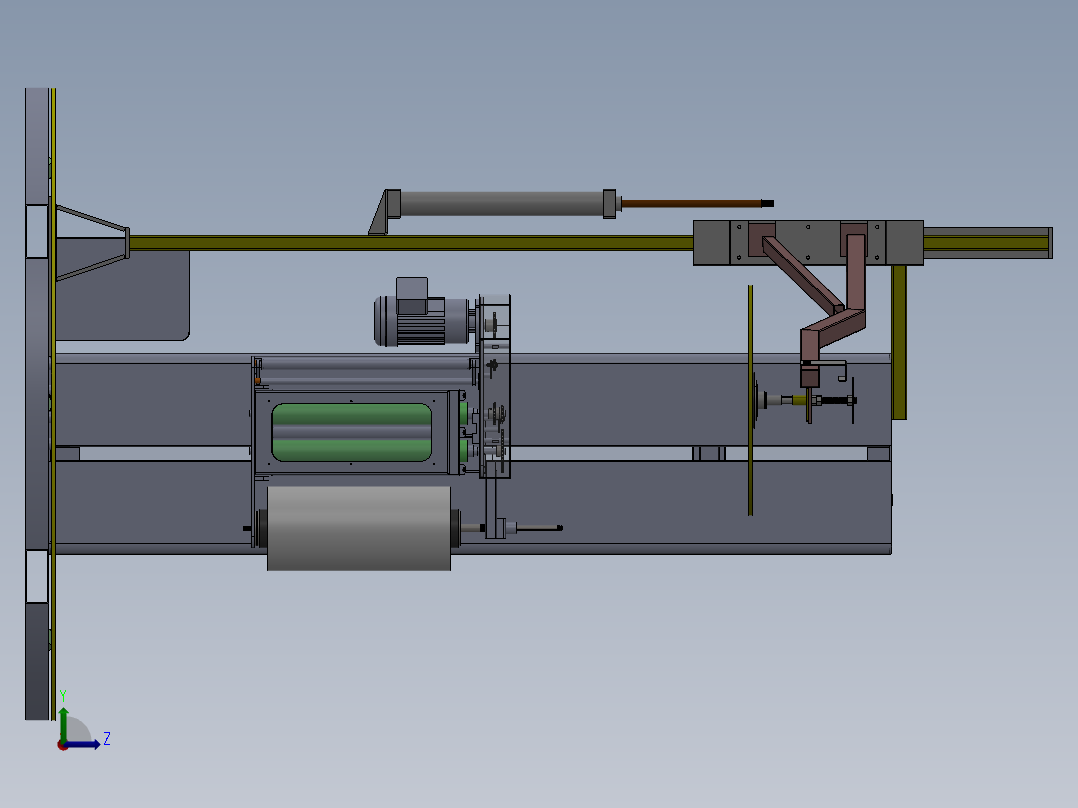The width and height of the screenshot is (1078, 808).
Task: Select the large gray material roll
Action: (x=359, y=528)
